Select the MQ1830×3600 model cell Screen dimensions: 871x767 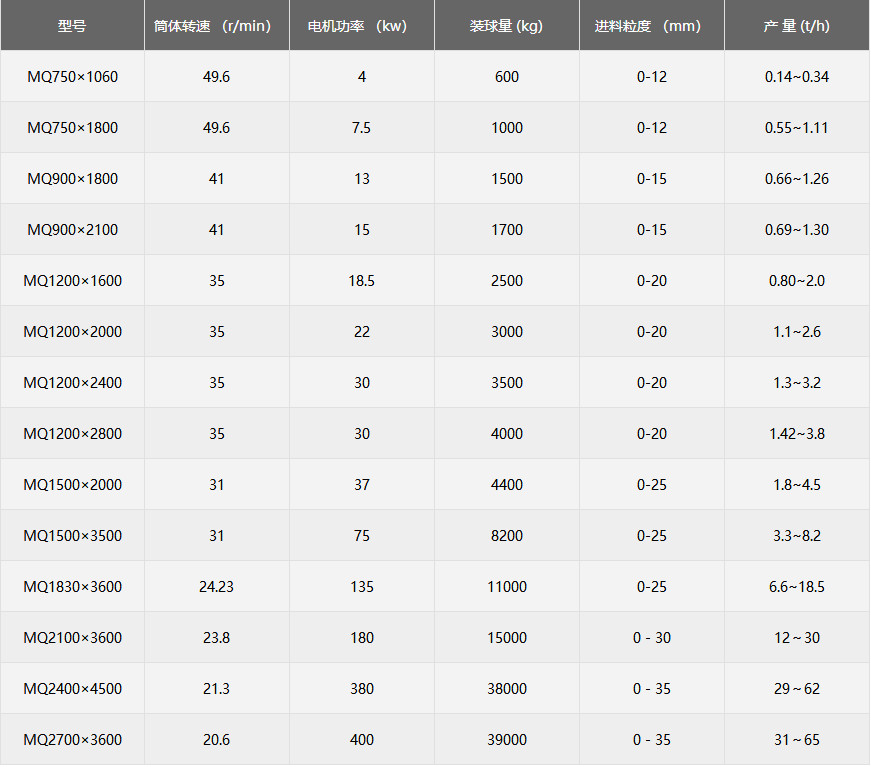72,587
